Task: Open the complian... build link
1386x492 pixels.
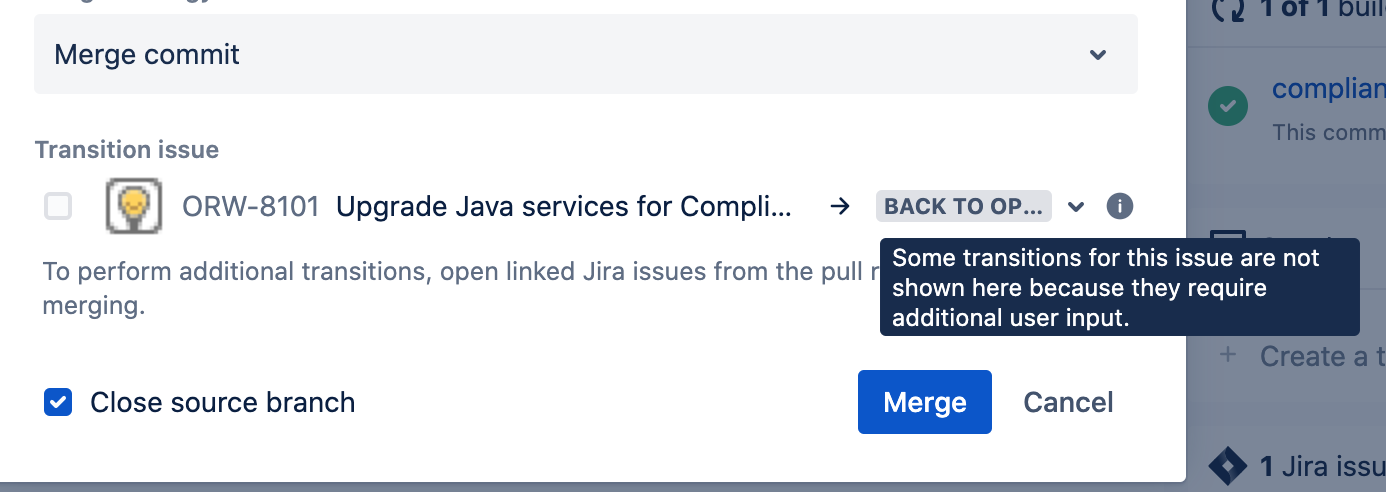Action: click(1328, 89)
